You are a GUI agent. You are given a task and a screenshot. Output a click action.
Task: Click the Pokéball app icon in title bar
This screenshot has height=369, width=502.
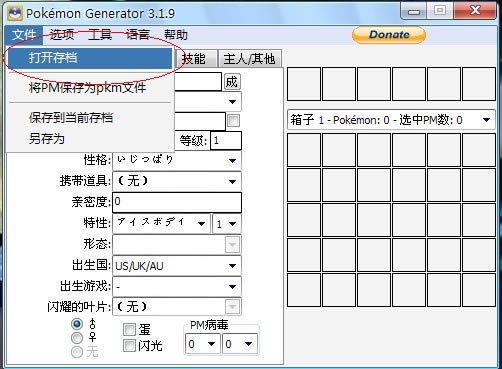(x=15, y=13)
